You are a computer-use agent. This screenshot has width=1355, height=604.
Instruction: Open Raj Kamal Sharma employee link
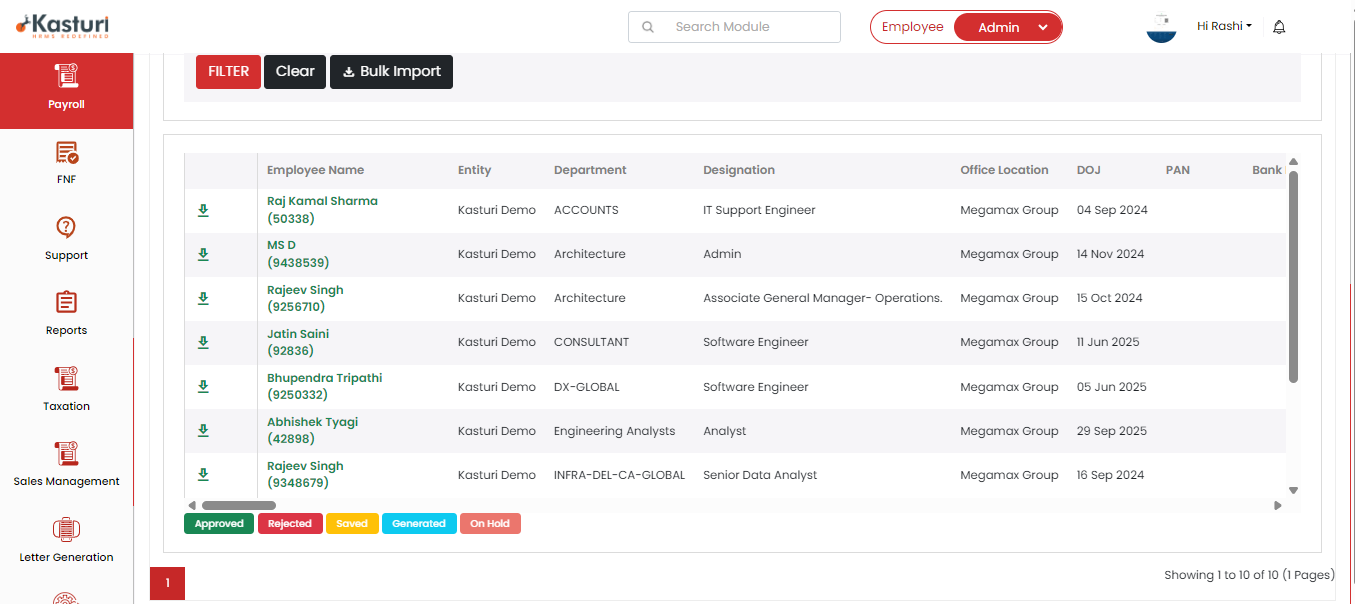(x=322, y=210)
